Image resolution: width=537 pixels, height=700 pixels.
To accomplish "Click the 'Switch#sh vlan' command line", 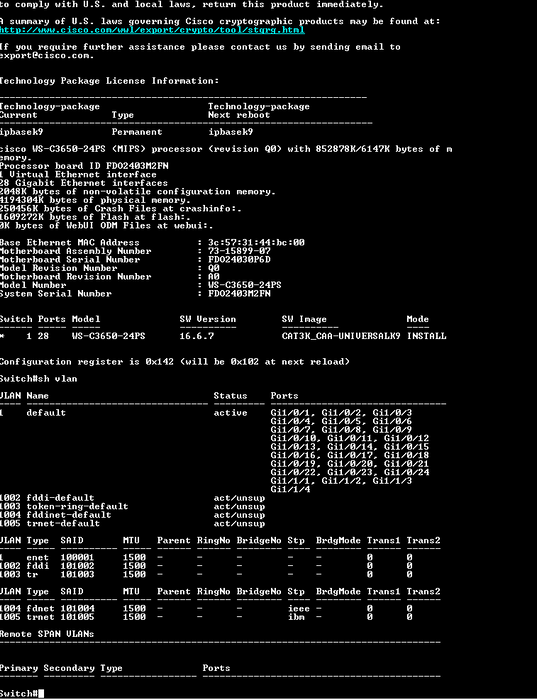I will click(x=38, y=379).
